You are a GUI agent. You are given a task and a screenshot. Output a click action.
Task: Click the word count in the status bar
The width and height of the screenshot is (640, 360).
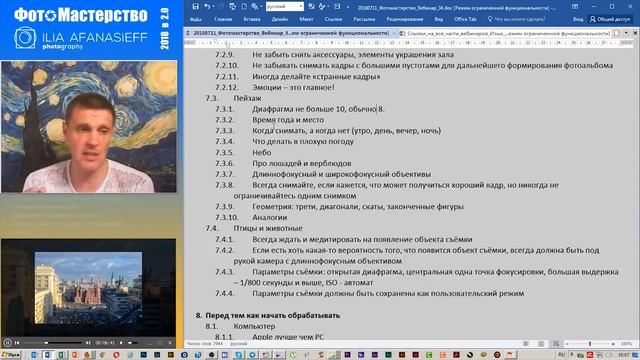click(204, 344)
